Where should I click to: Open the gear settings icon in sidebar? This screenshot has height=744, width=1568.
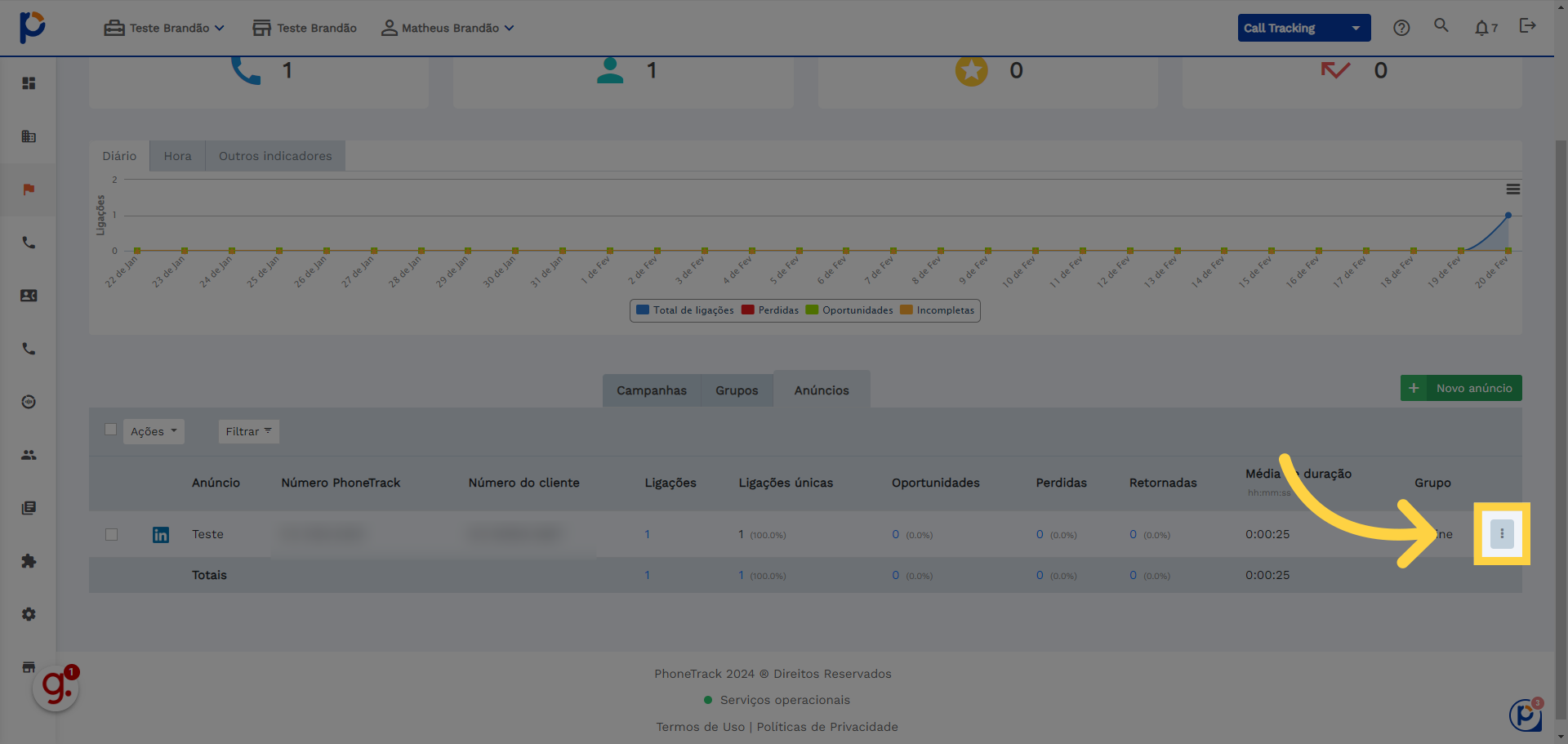pyautogui.click(x=29, y=614)
